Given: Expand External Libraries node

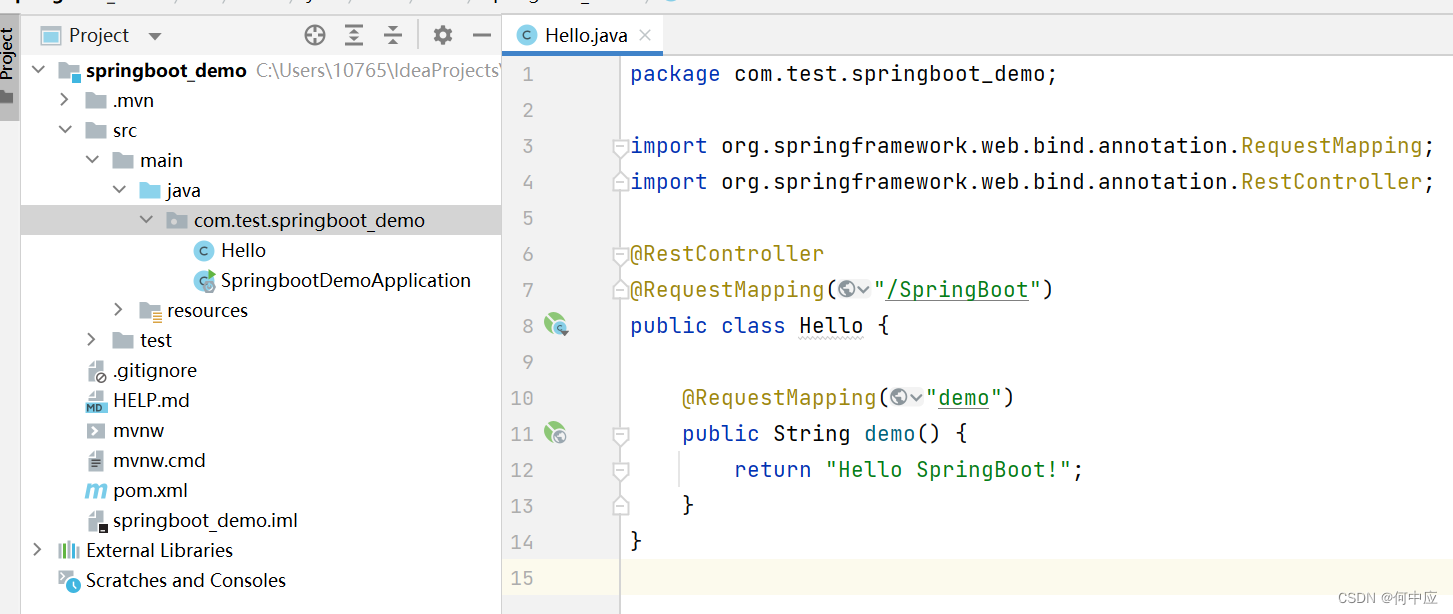Looking at the screenshot, I should (38, 550).
